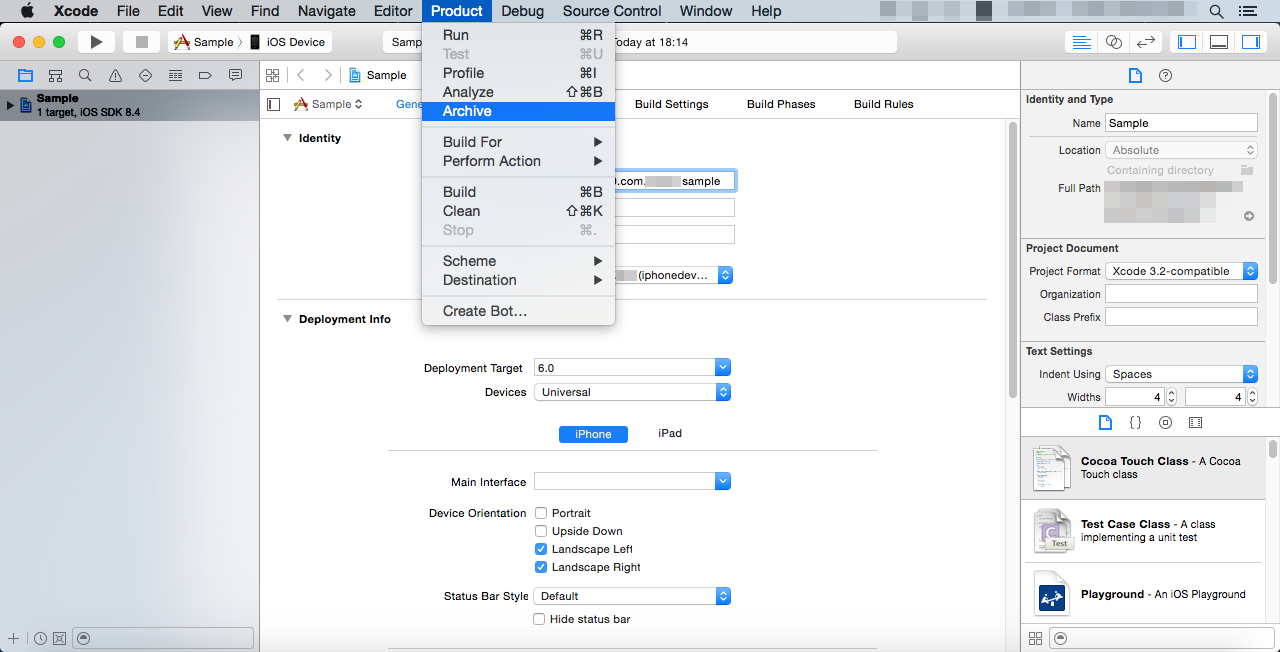
Task: Check the Hide status bar checkbox
Action: [539, 619]
